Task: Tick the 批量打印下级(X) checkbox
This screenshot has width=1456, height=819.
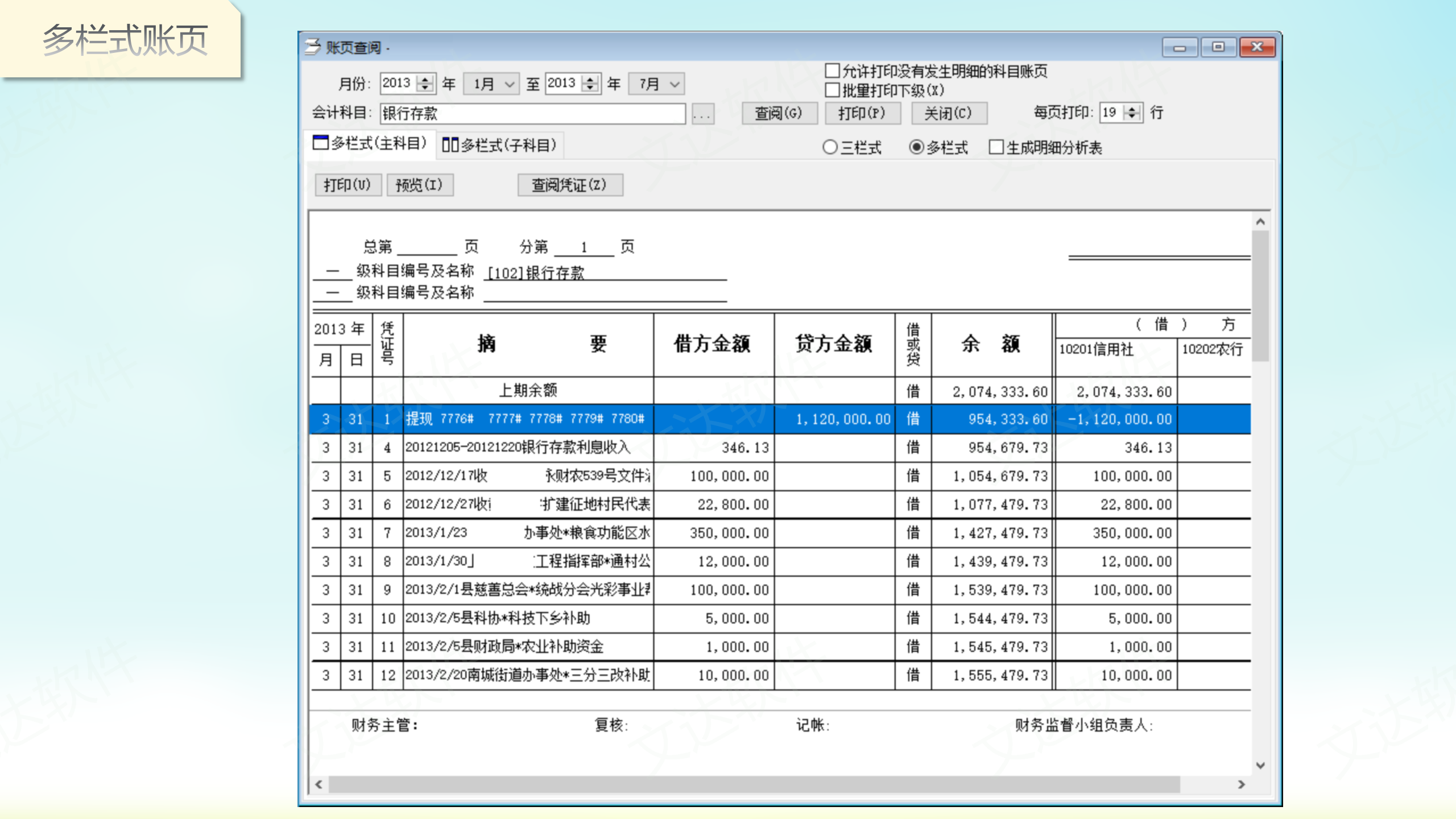Action: pos(832,90)
